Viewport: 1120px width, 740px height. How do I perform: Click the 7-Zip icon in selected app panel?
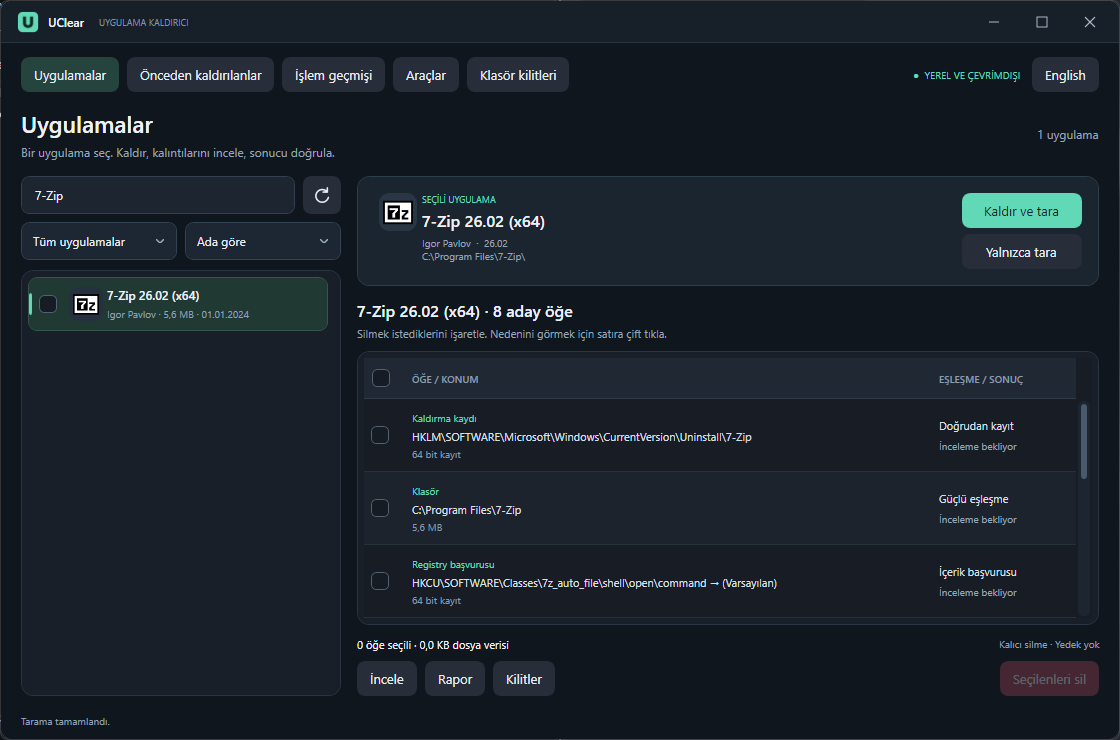coord(398,212)
